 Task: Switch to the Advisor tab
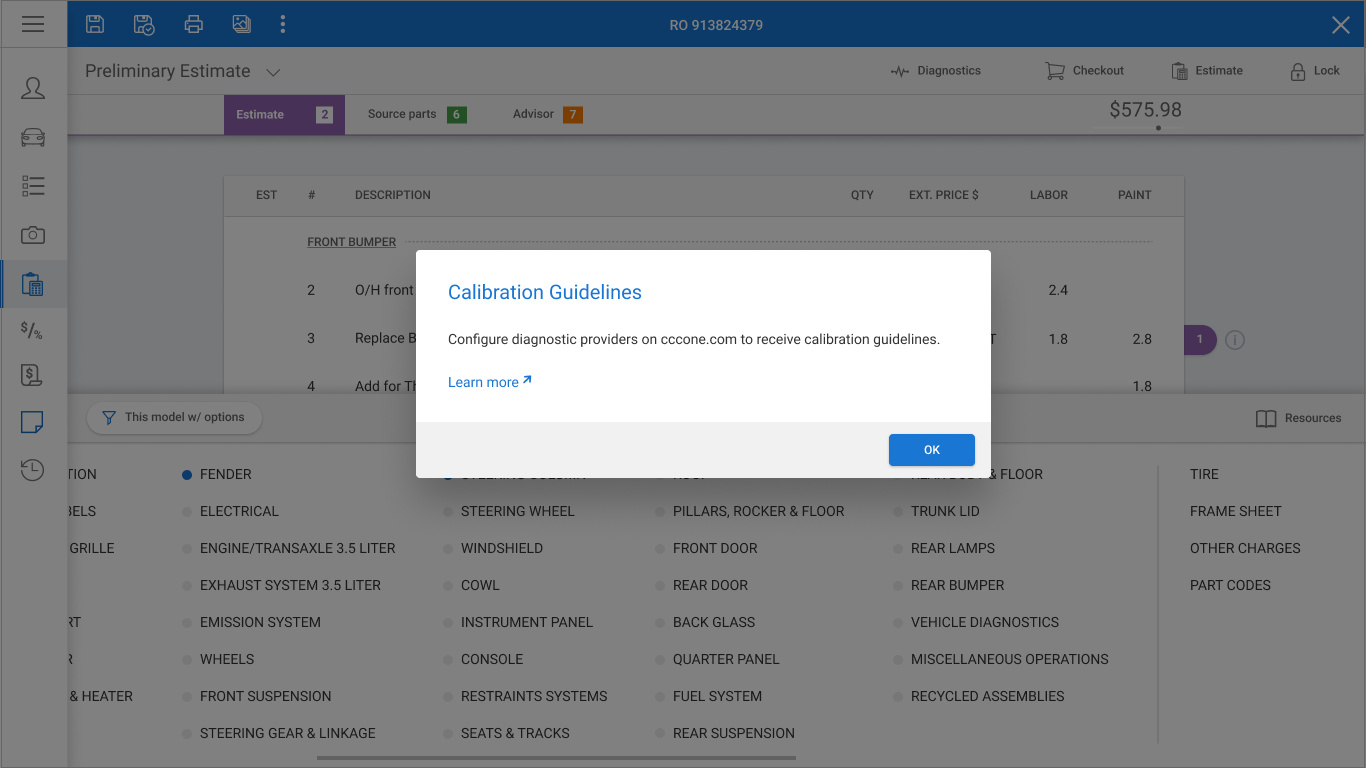point(547,114)
